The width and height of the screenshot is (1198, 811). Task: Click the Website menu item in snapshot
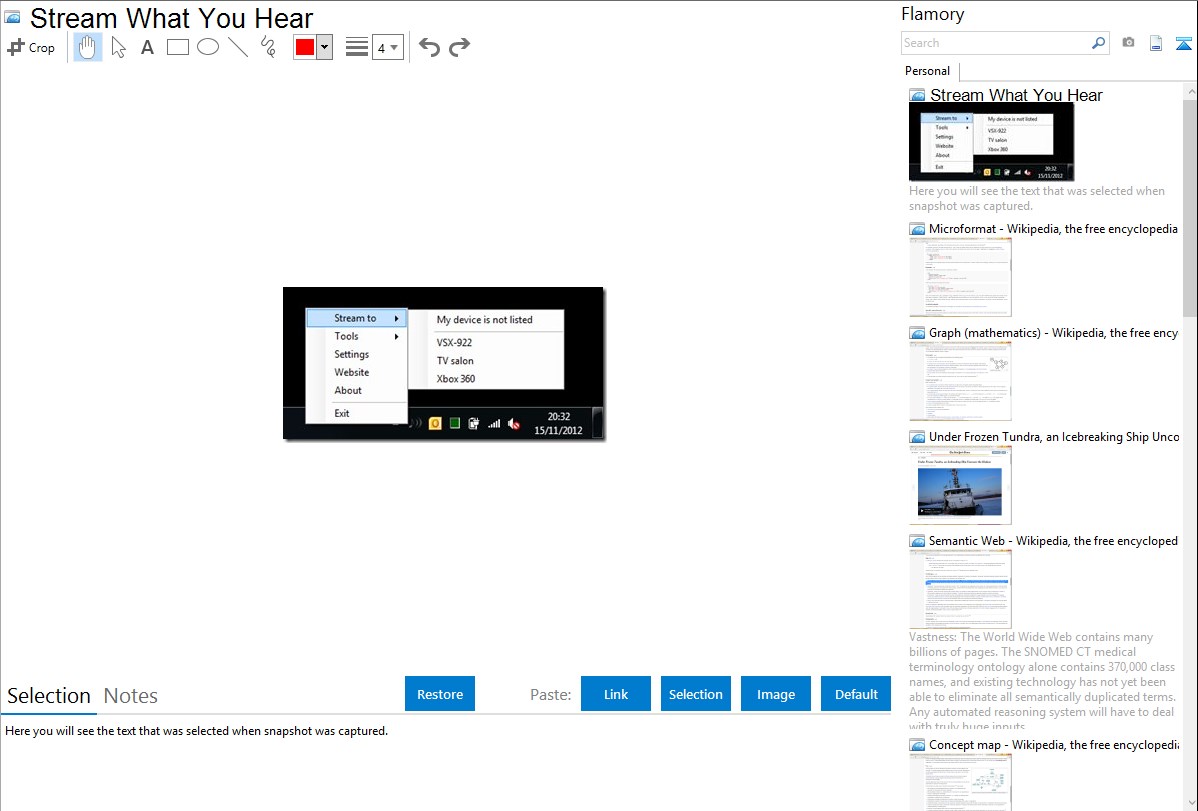click(x=357, y=372)
